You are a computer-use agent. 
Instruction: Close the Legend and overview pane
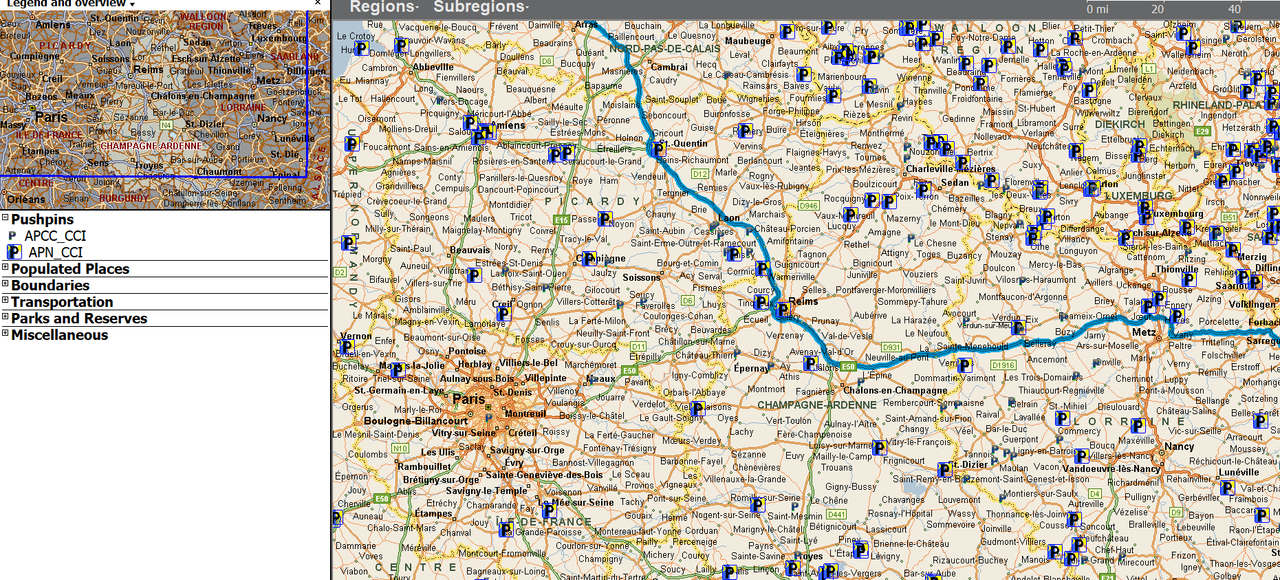click(x=318, y=4)
